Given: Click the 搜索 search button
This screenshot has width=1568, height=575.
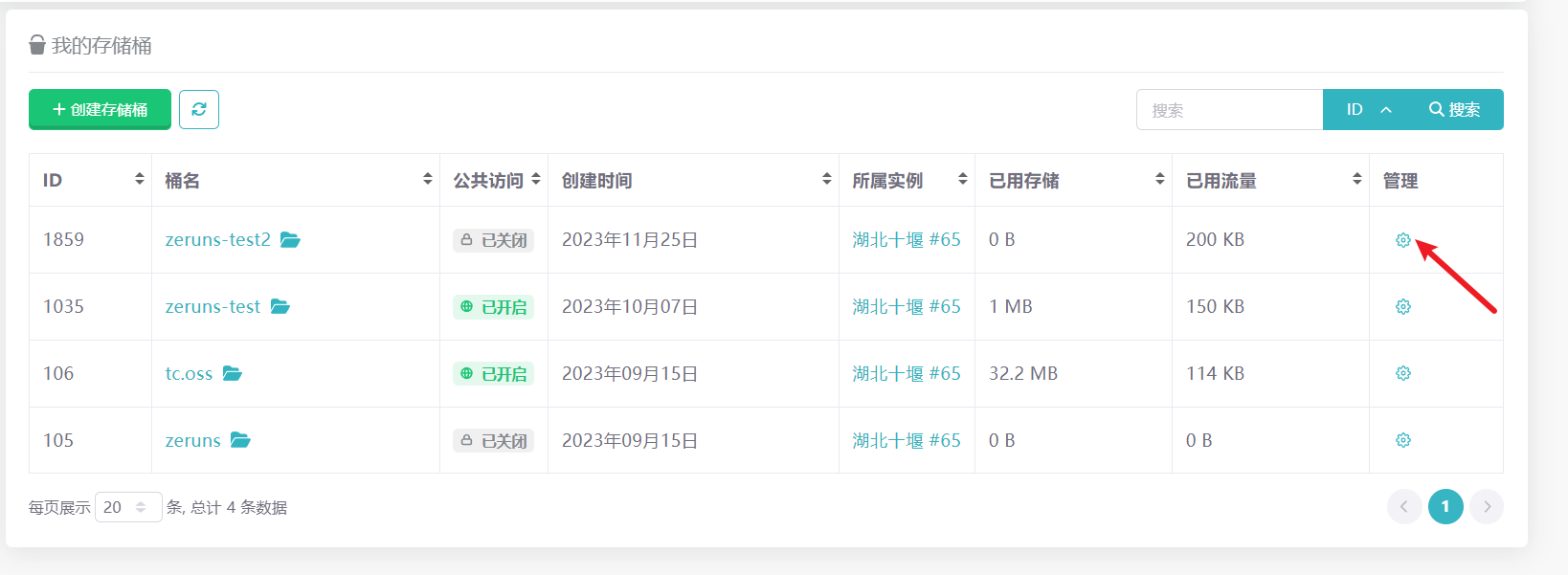Looking at the screenshot, I should pos(1455,109).
